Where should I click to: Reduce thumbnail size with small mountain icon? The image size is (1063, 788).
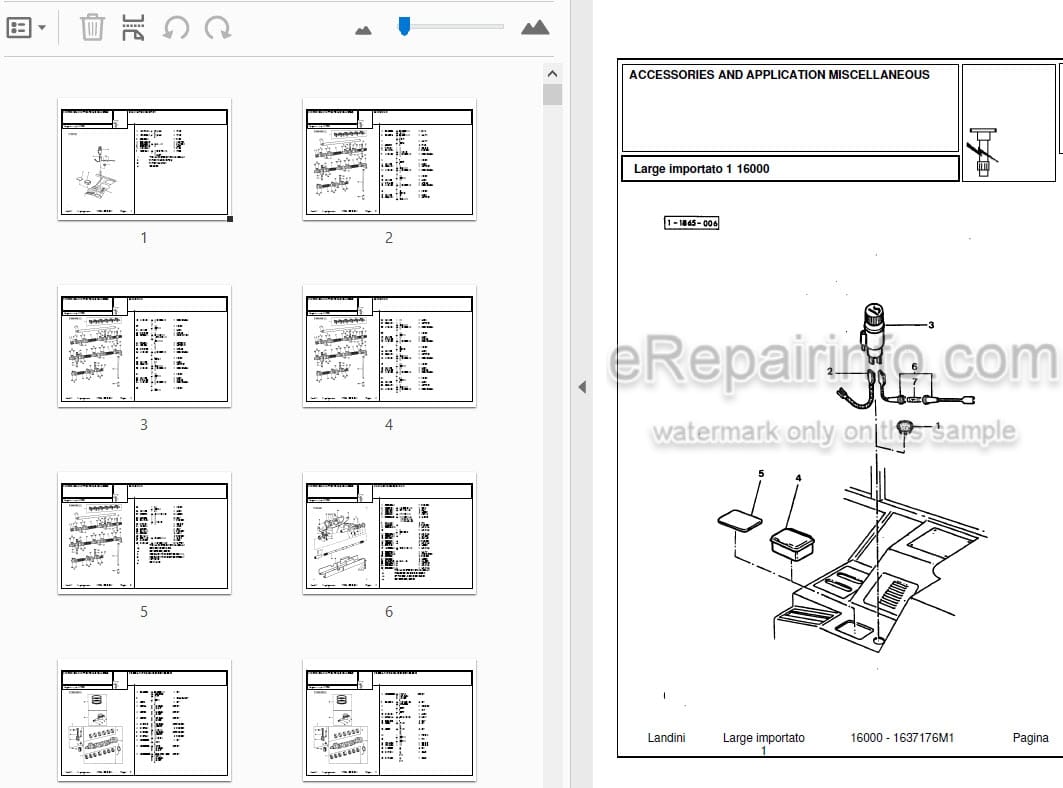coord(363,30)
